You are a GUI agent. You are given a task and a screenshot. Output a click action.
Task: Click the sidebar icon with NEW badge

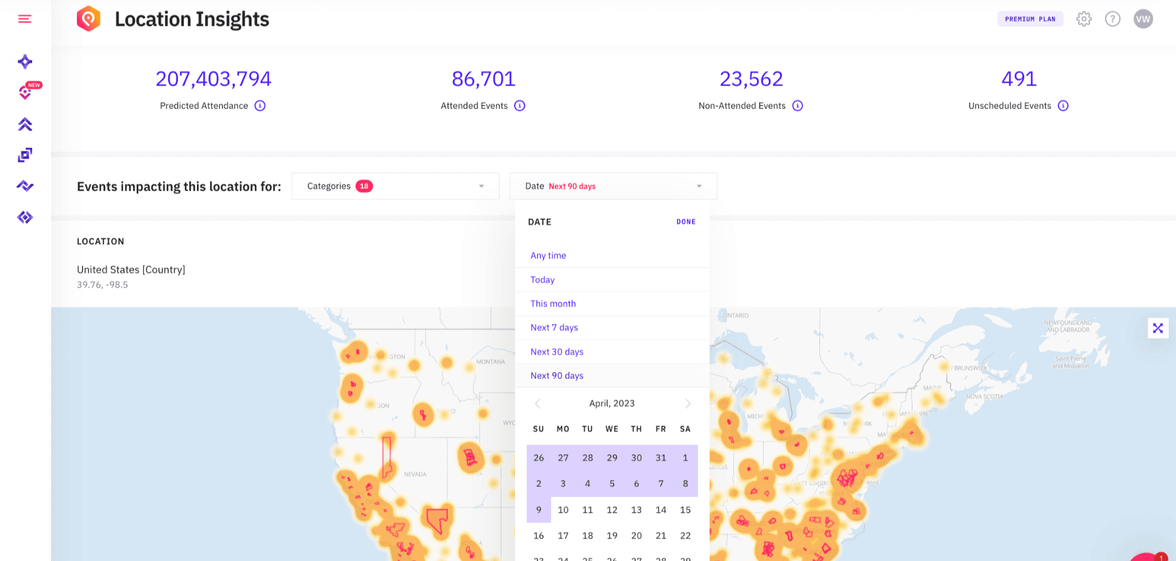coord(26,92)
